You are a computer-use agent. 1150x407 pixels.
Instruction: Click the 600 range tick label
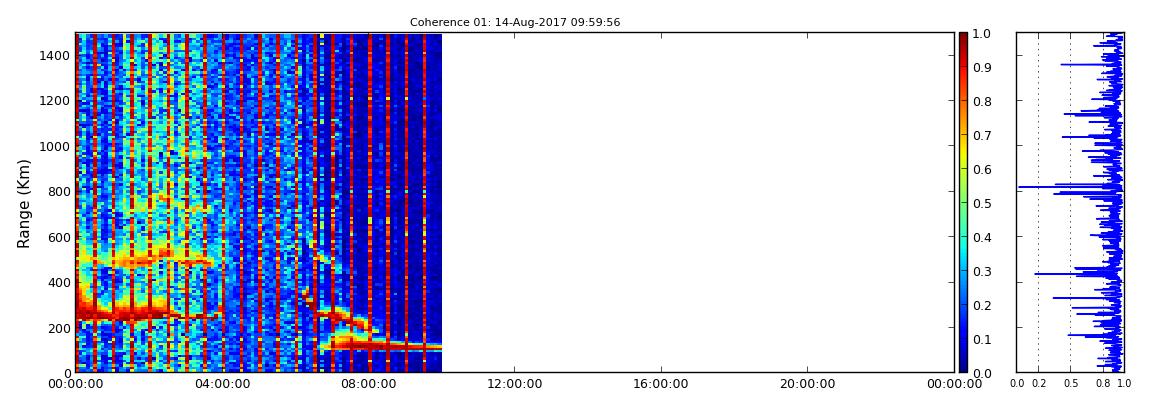click(x=59, y=238)
